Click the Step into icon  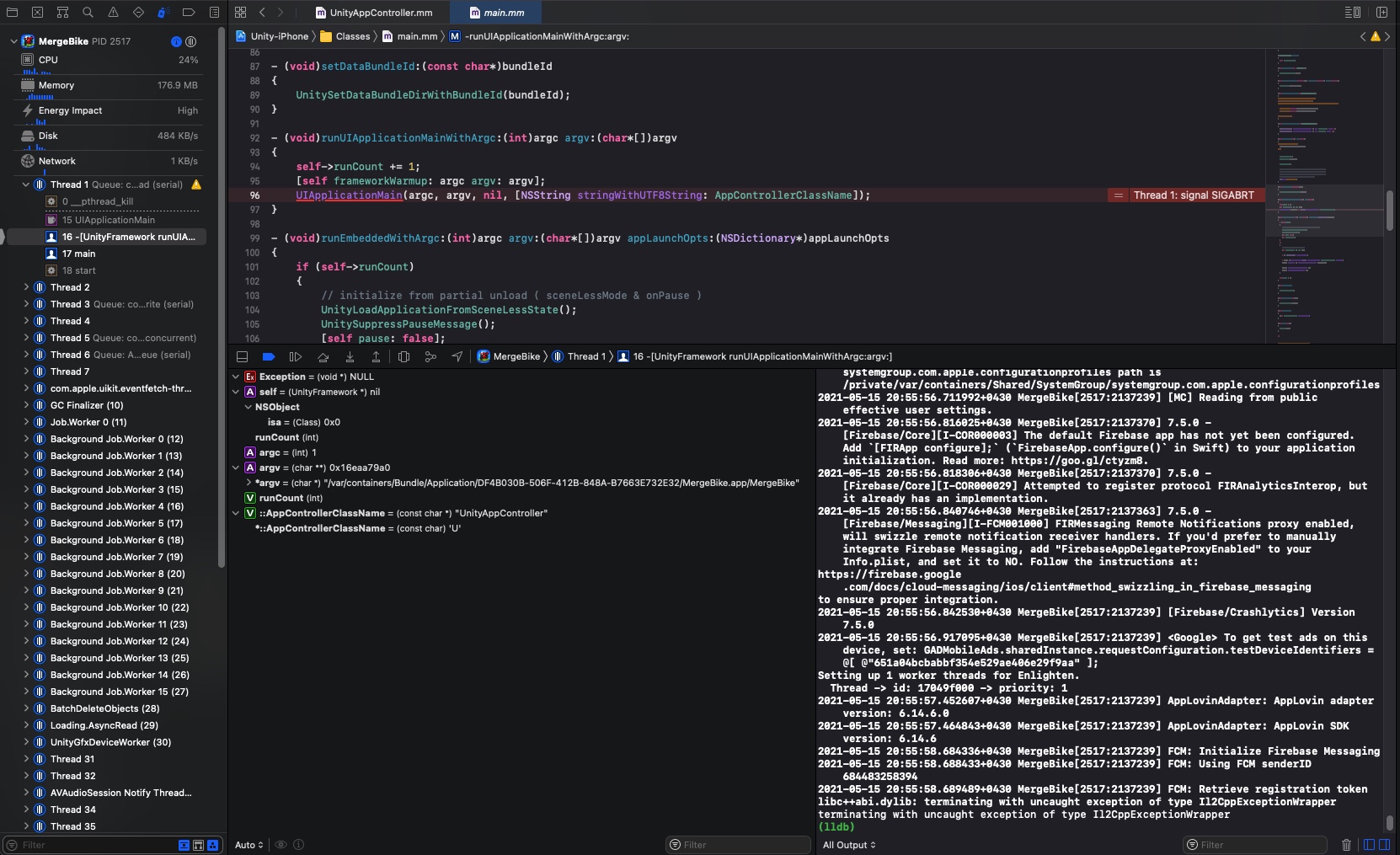click(x=350, y=357)
